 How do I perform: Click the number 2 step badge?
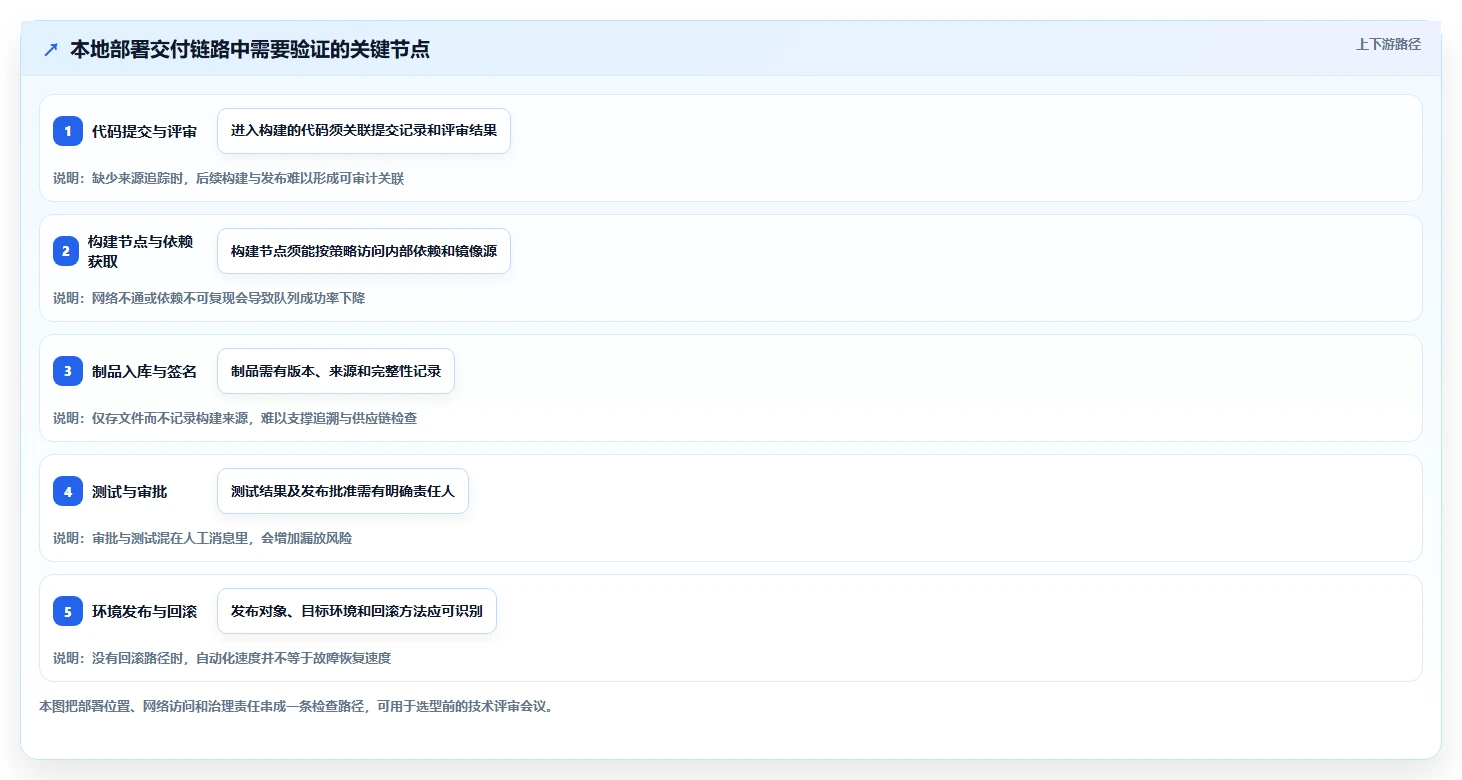pyautogui.click(x=66, y=251)
